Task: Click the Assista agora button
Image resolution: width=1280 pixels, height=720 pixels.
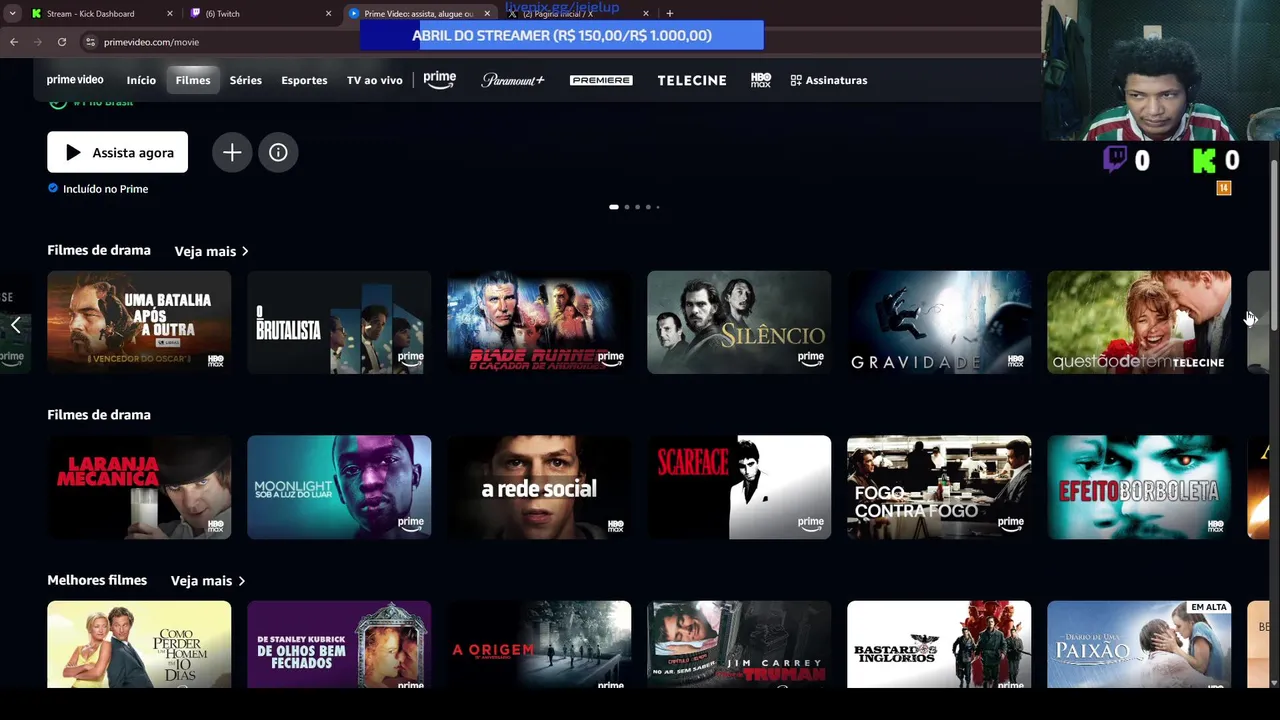Action: [118, 152]
